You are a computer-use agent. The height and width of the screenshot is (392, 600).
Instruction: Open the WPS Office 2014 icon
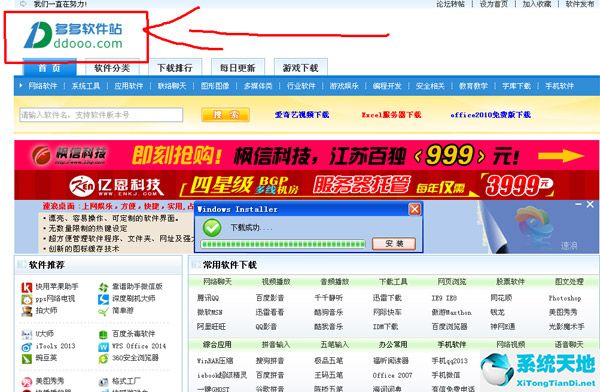point(103,347)
